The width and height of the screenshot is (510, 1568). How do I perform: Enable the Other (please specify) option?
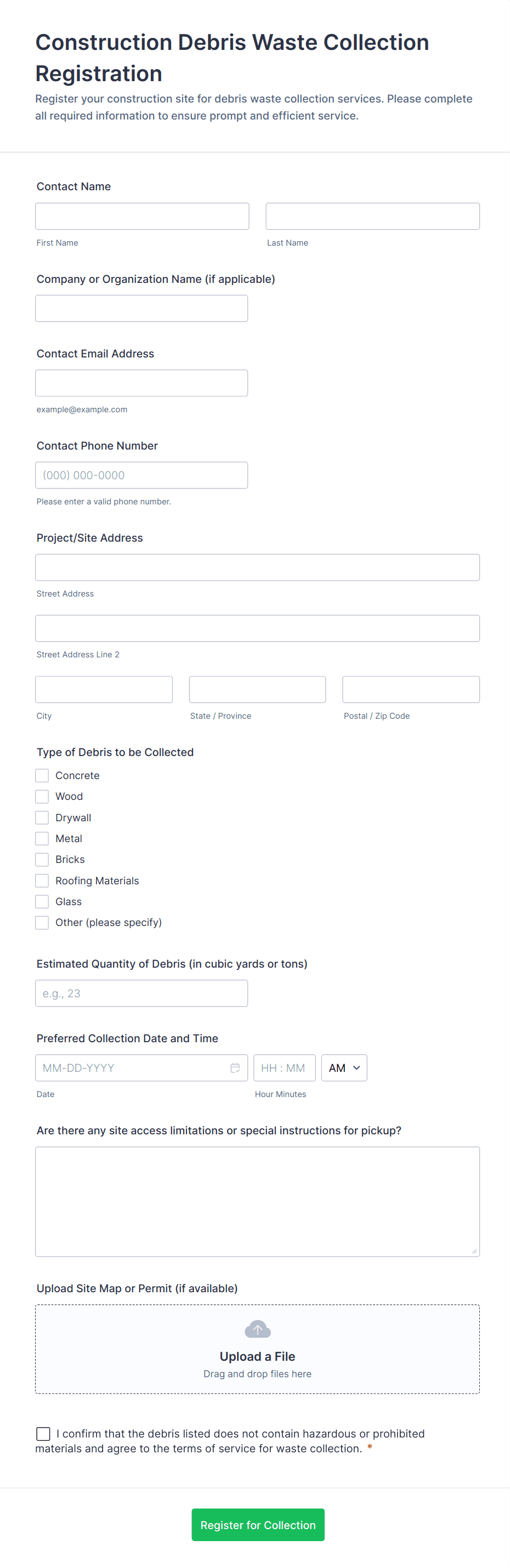(x=42, y=923)
